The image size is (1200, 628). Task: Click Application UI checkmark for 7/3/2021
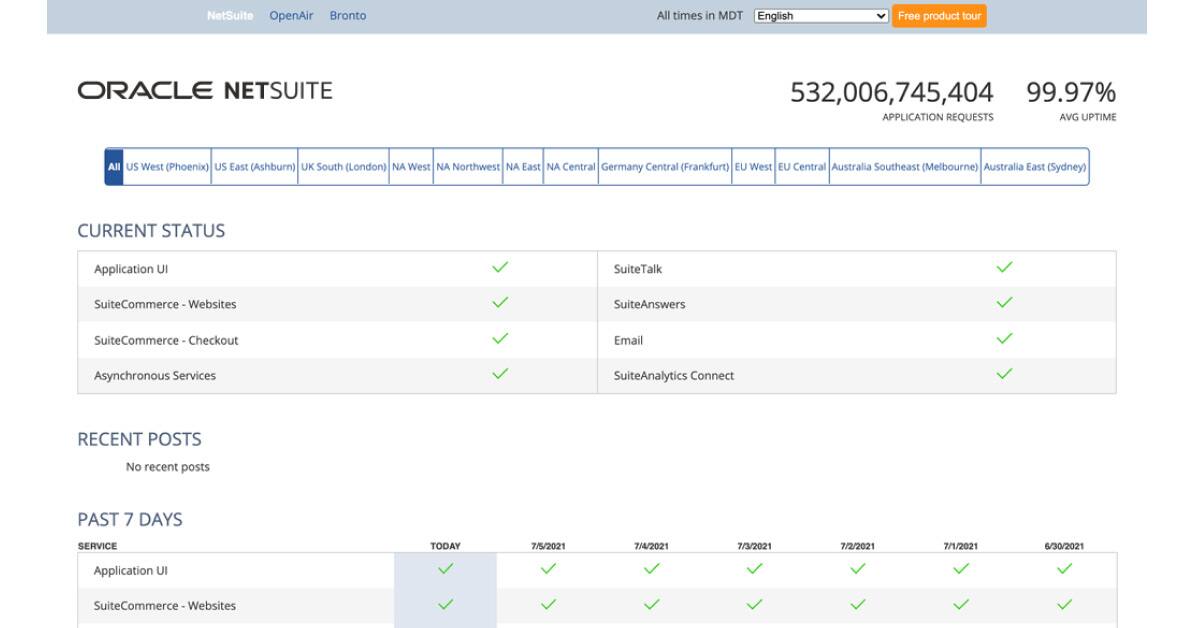(755, 569)
